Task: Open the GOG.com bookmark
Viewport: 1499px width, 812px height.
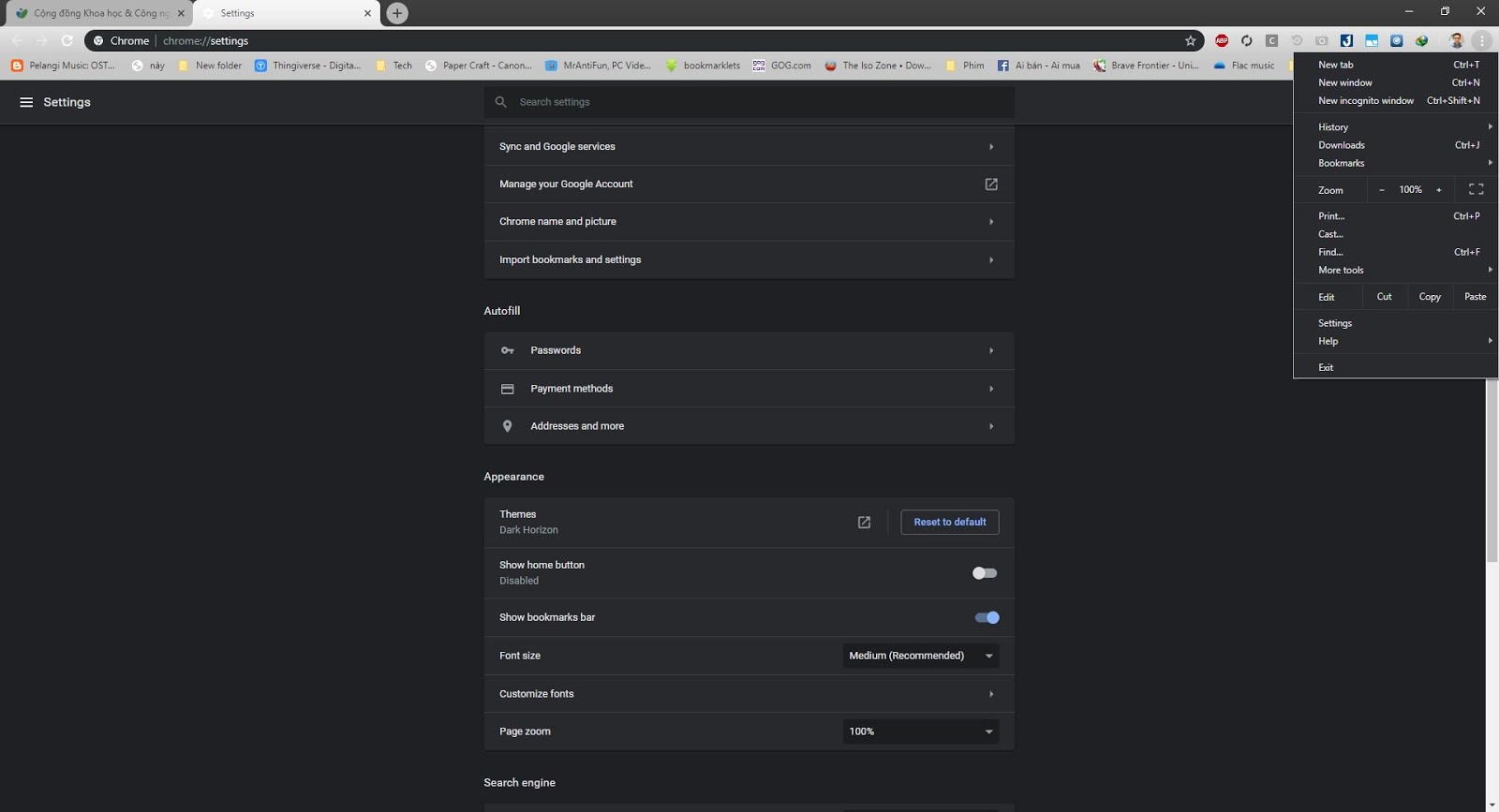Action: (x=781, y=66)
